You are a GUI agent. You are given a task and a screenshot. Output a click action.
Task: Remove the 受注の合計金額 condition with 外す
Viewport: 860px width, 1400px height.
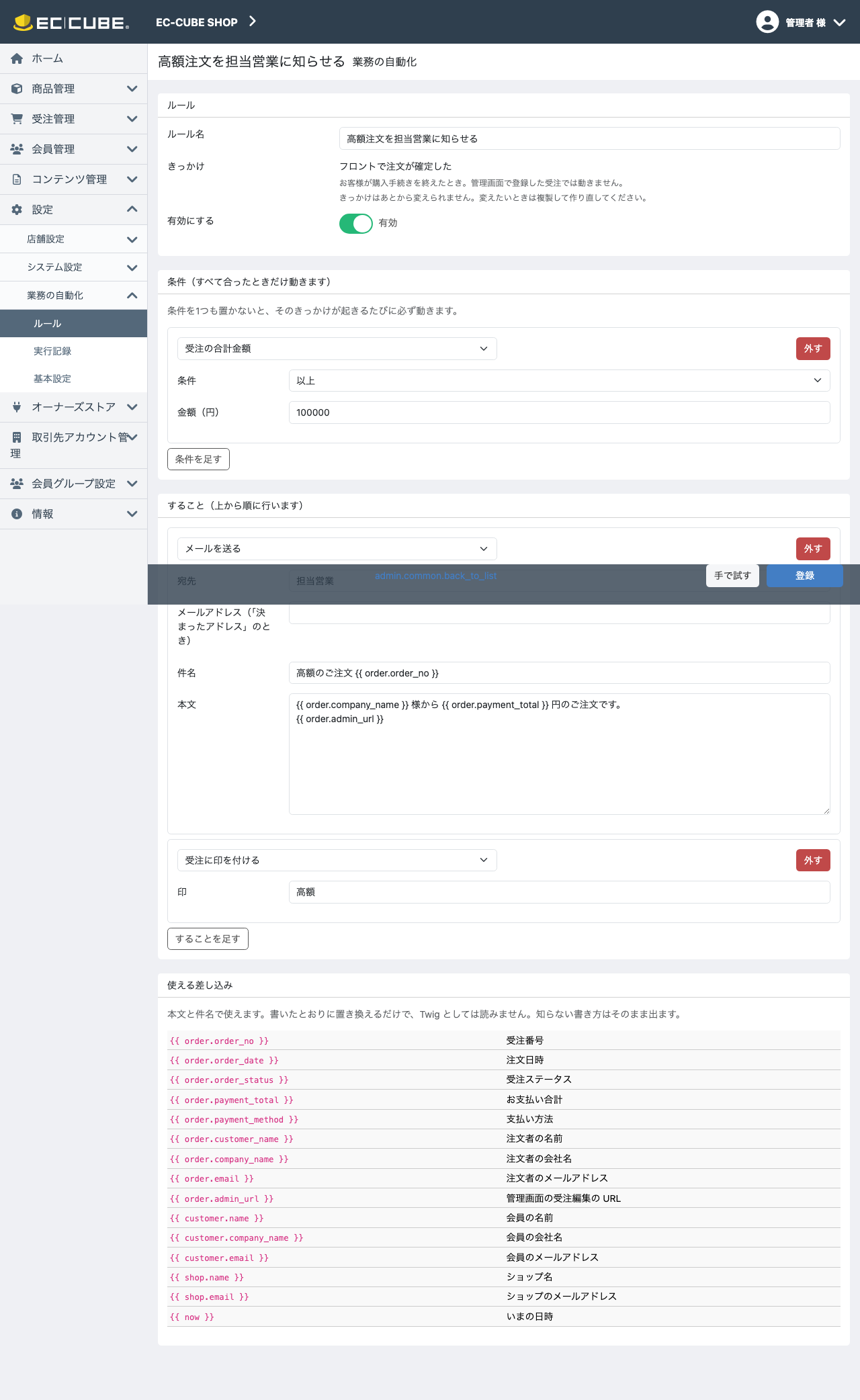pos(813,349)
